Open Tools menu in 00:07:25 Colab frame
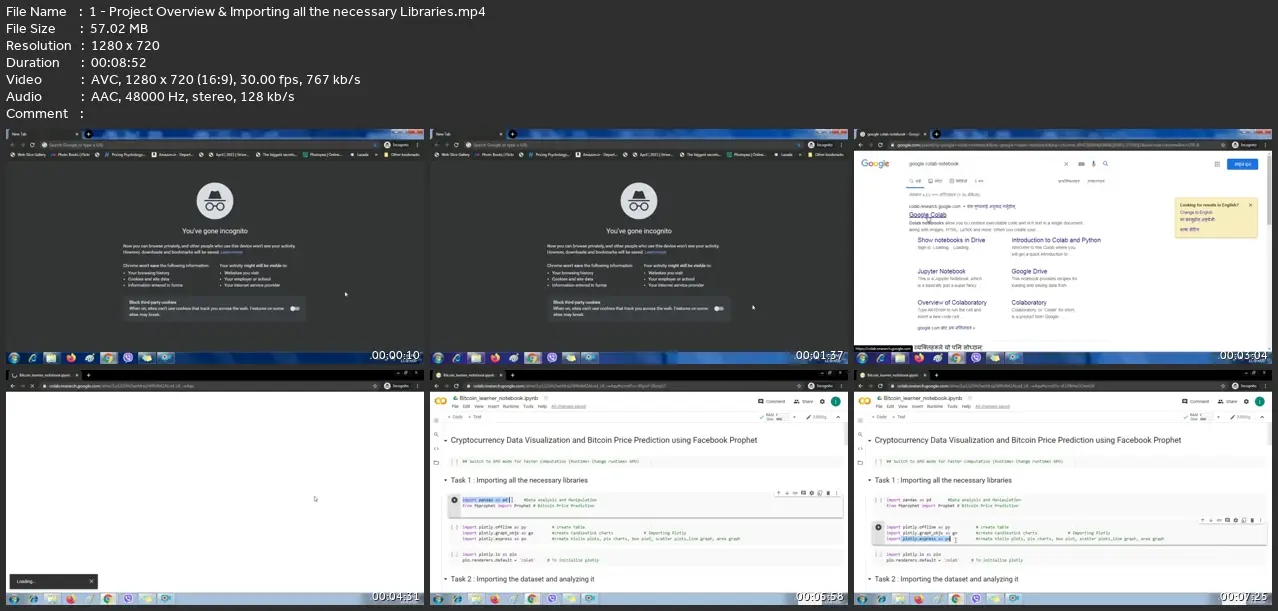The image size is (1278, 611). coord(952,406)
